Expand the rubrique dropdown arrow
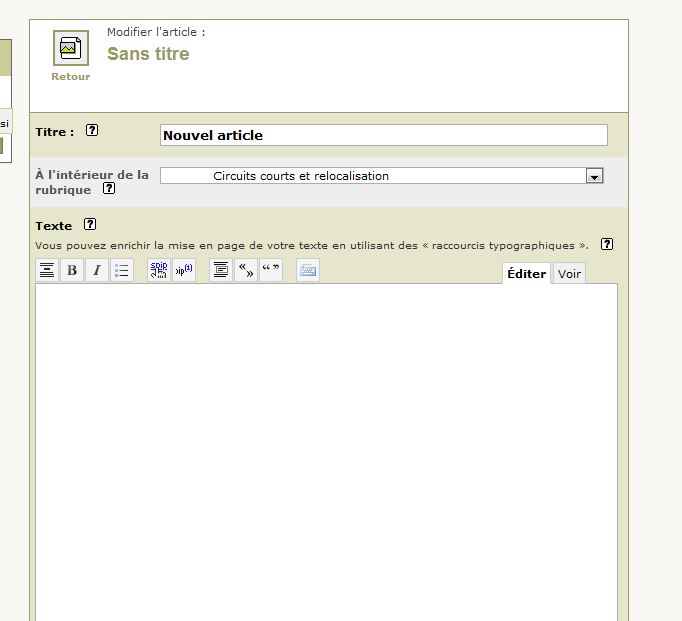Viewport: 682px width, 621px height. click(x=594, y=176)
